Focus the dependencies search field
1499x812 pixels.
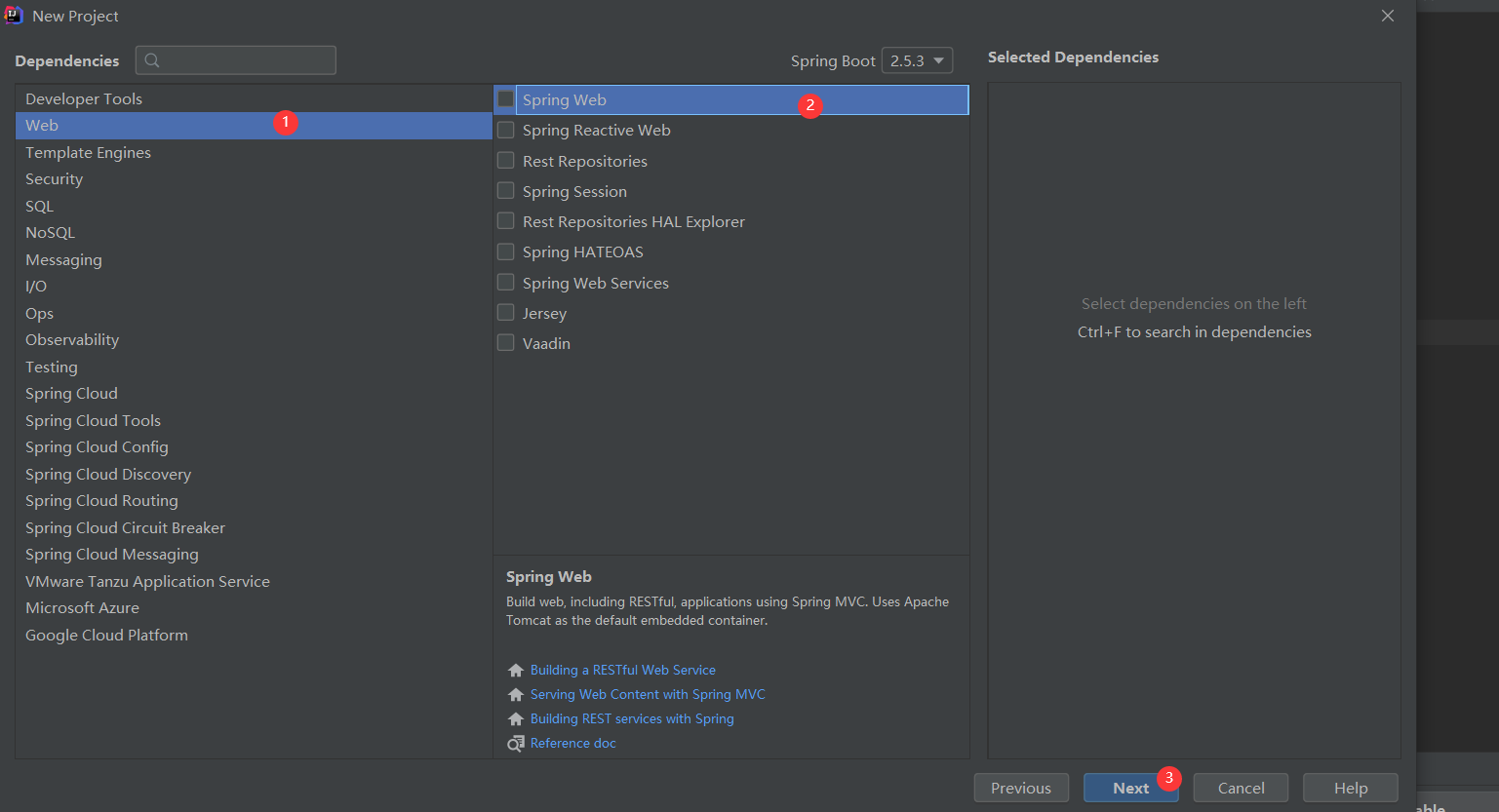coord(236,60)
